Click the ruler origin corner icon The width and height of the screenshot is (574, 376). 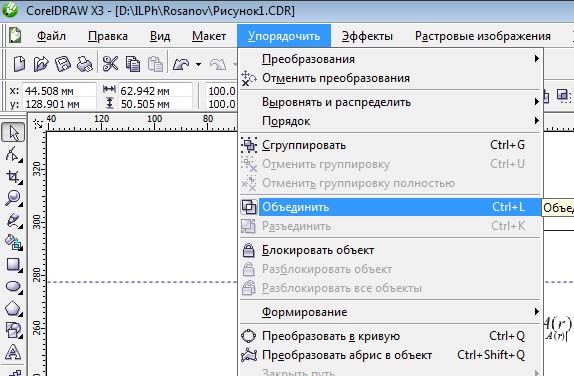pyautogui.click(x=38, y=124)
